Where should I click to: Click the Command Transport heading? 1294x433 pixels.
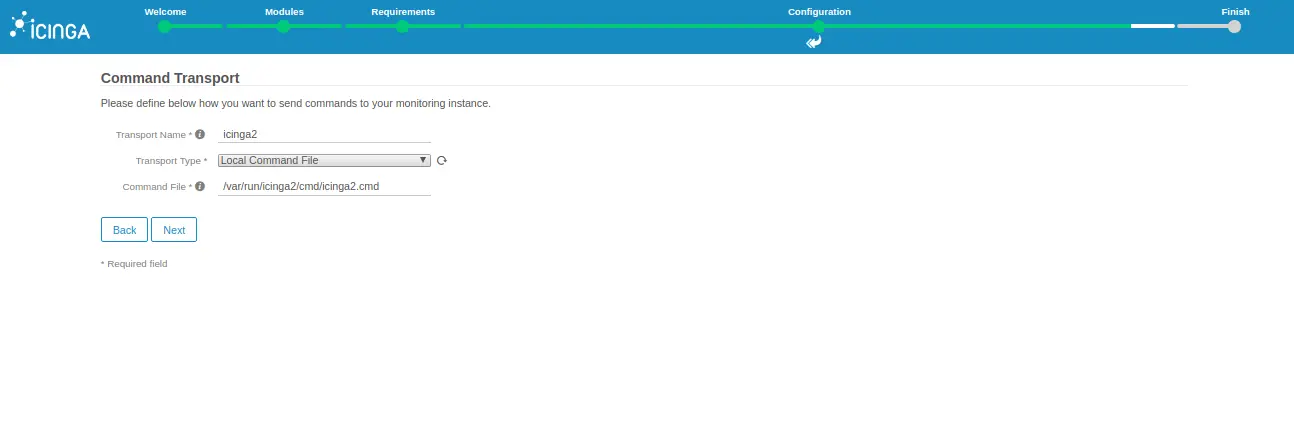click(170, 77)
